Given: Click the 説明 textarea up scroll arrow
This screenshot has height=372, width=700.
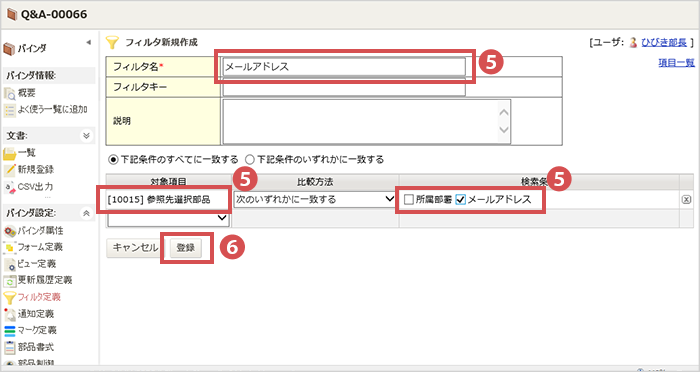Looking at the screenshot, I should click(504, 112).
